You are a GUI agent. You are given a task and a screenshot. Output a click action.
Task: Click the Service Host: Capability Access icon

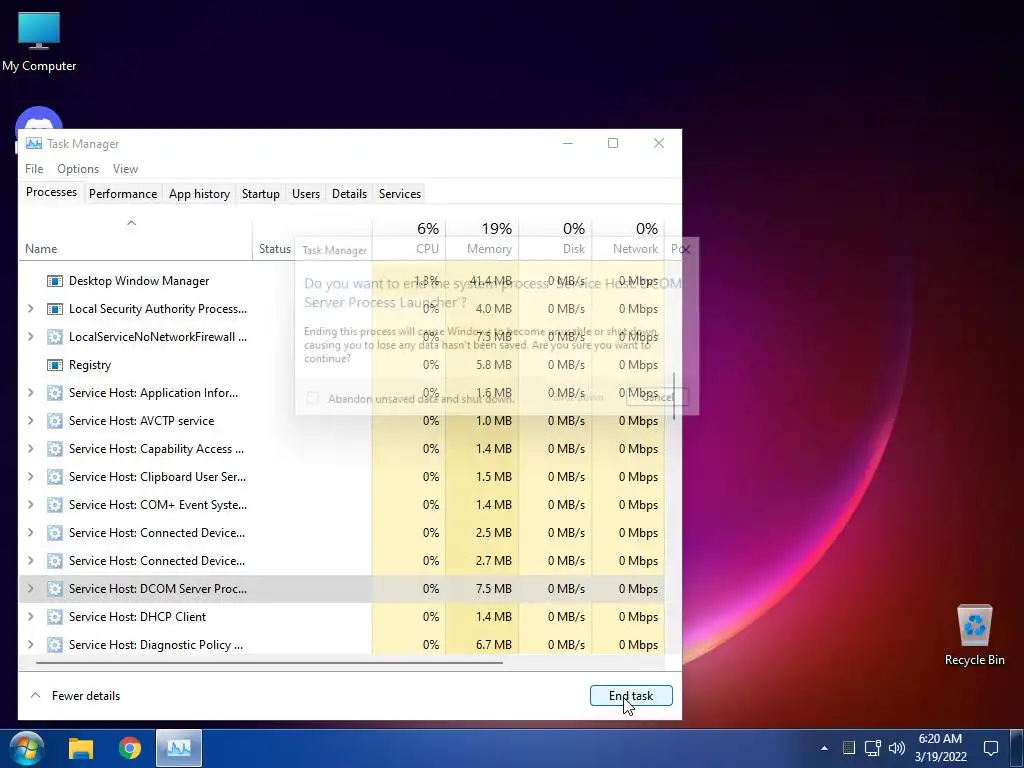[x=55, y=449]
